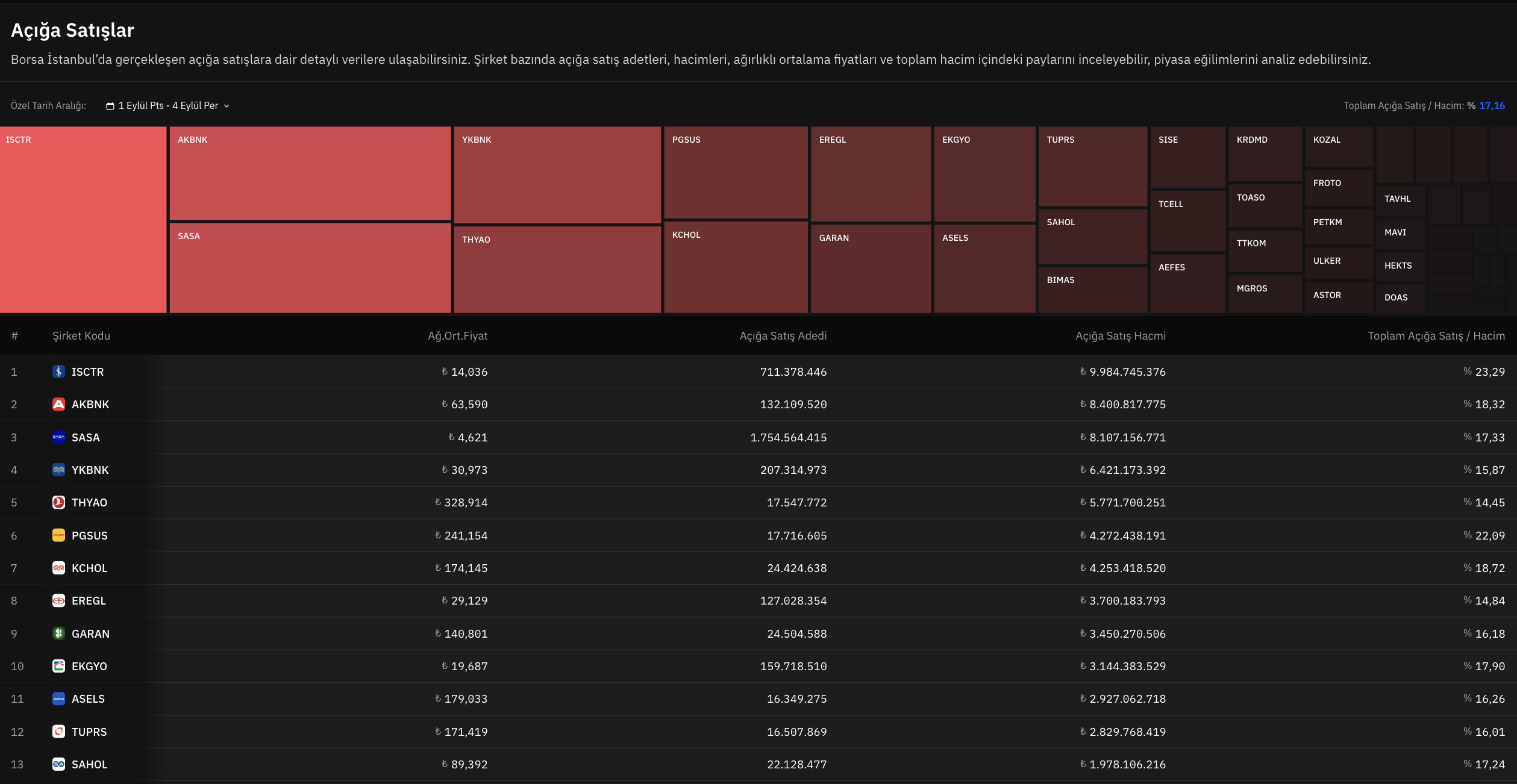Click the AKBNK red logo icon
The image size is (1517, 784).
click(58, 404)
